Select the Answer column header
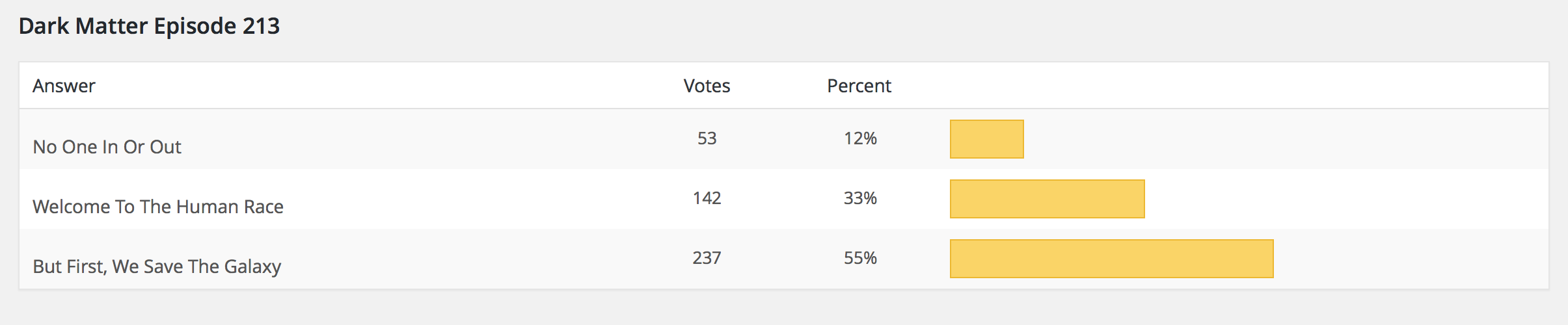 [64, 86]
